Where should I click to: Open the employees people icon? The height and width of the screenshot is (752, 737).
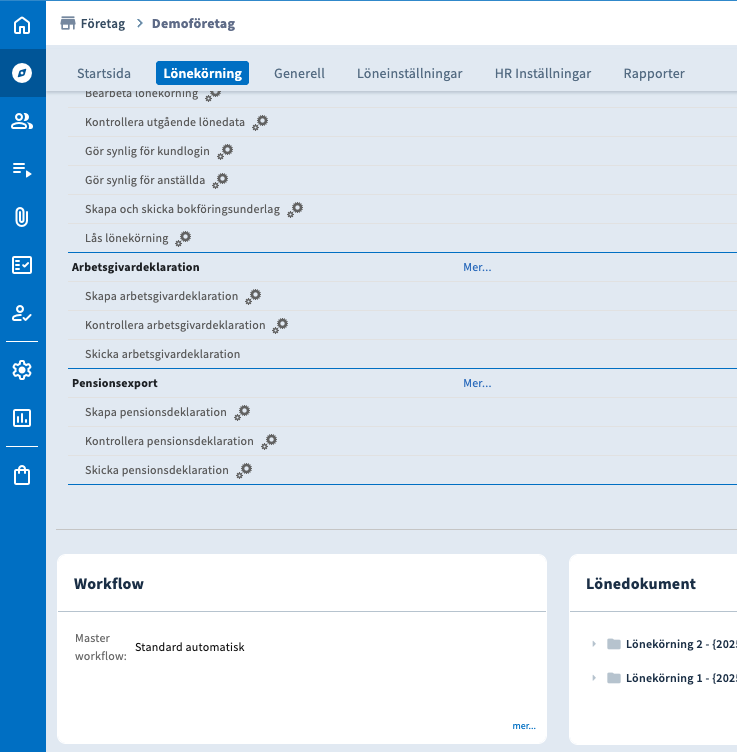[x=22, y=121]
